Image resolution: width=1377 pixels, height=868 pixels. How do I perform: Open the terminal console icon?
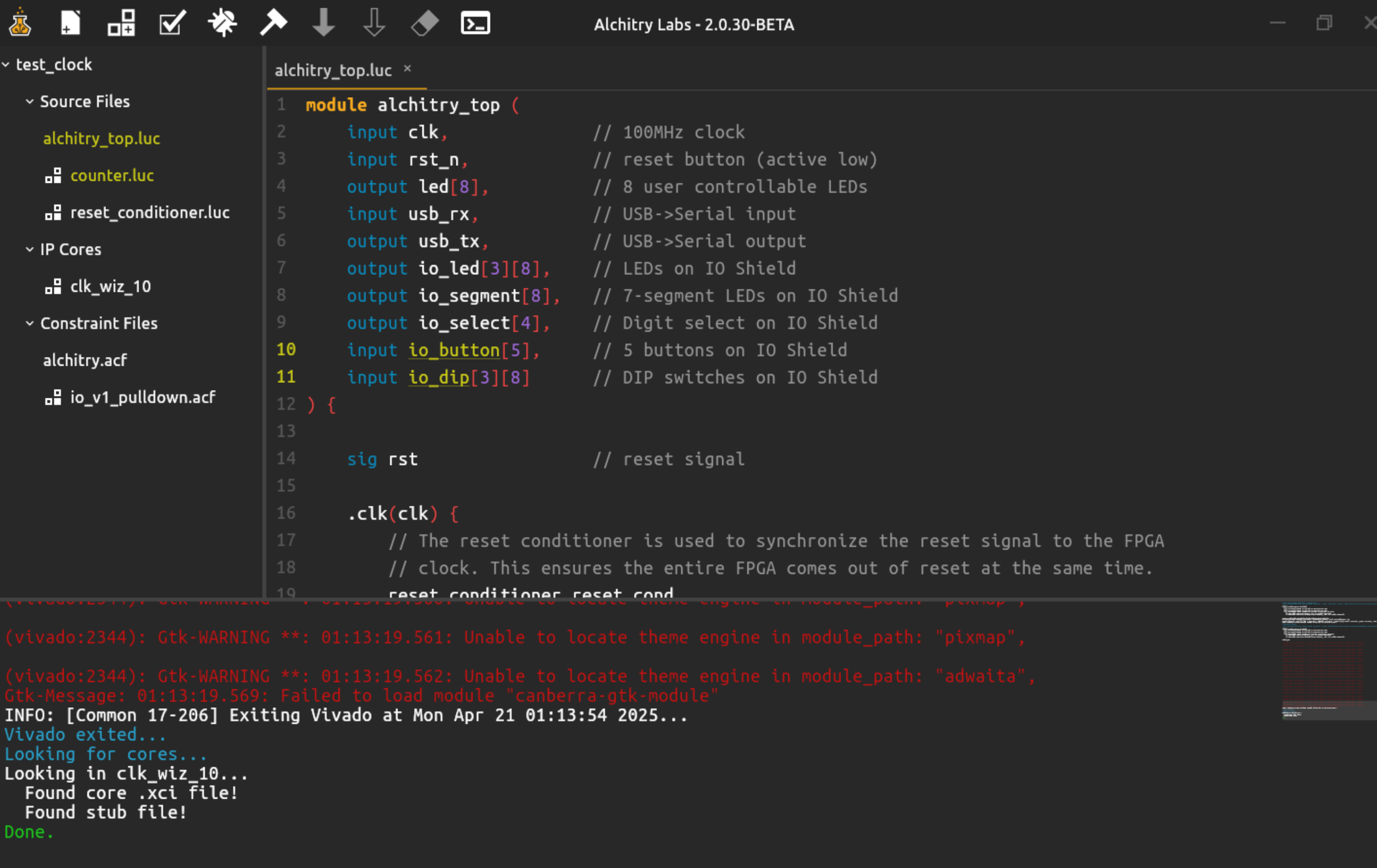pos(475,23)
